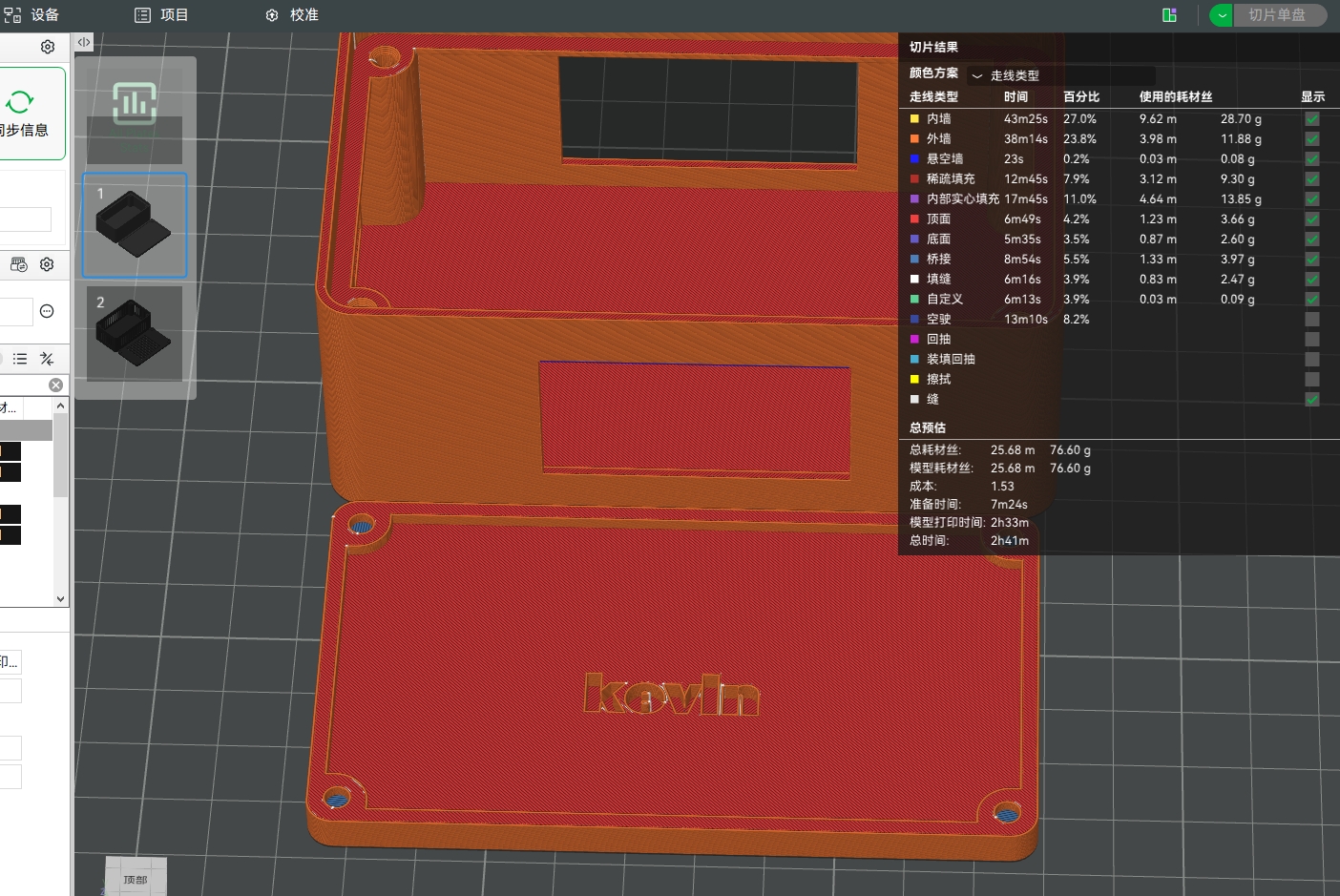This screenshot has width=1340, height=896.
Task: Open the object list view icon
Action: click(x=20, y=359)
